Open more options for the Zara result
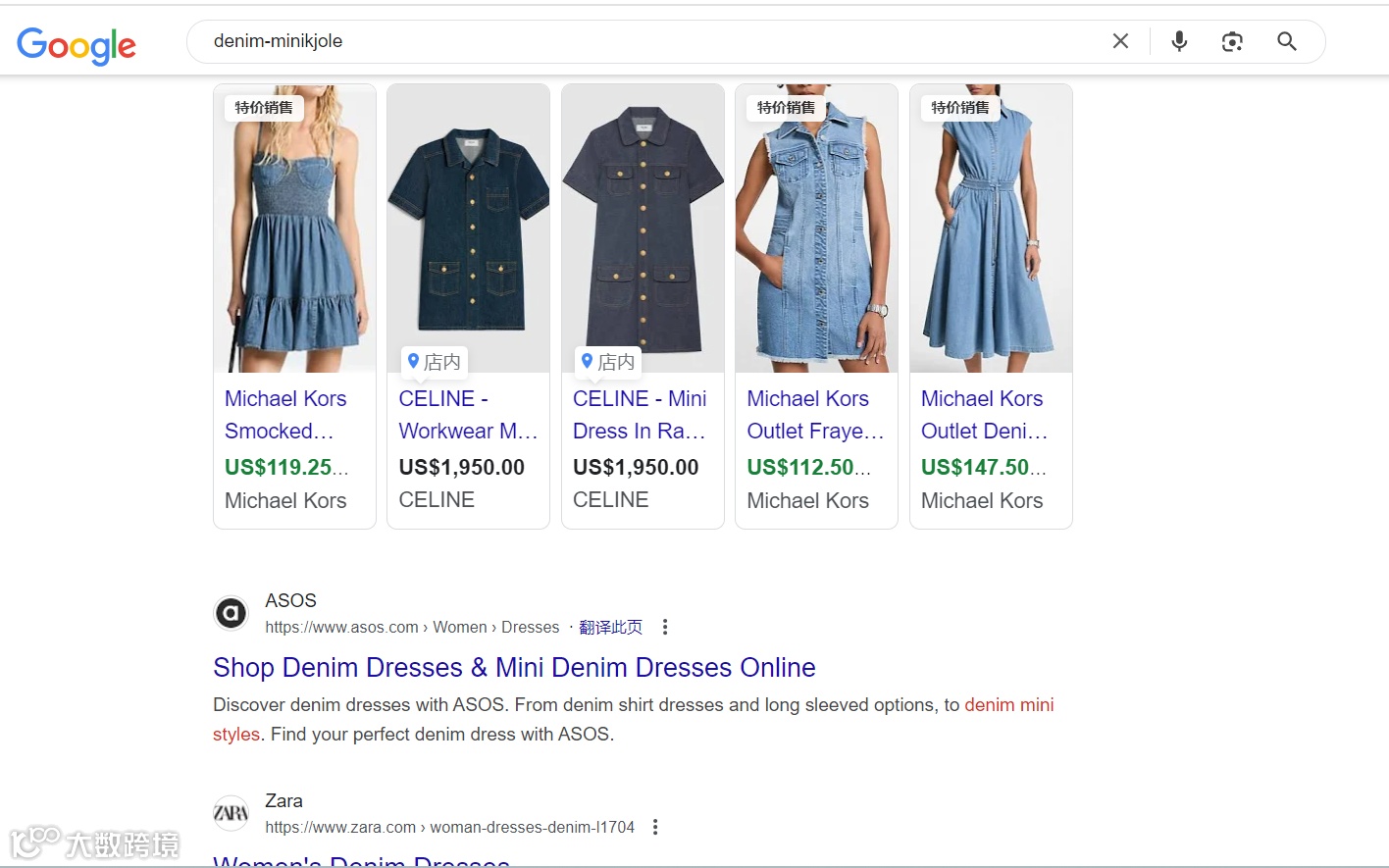The width and height of the screenshot is (1389, 868). coord(655,827)
